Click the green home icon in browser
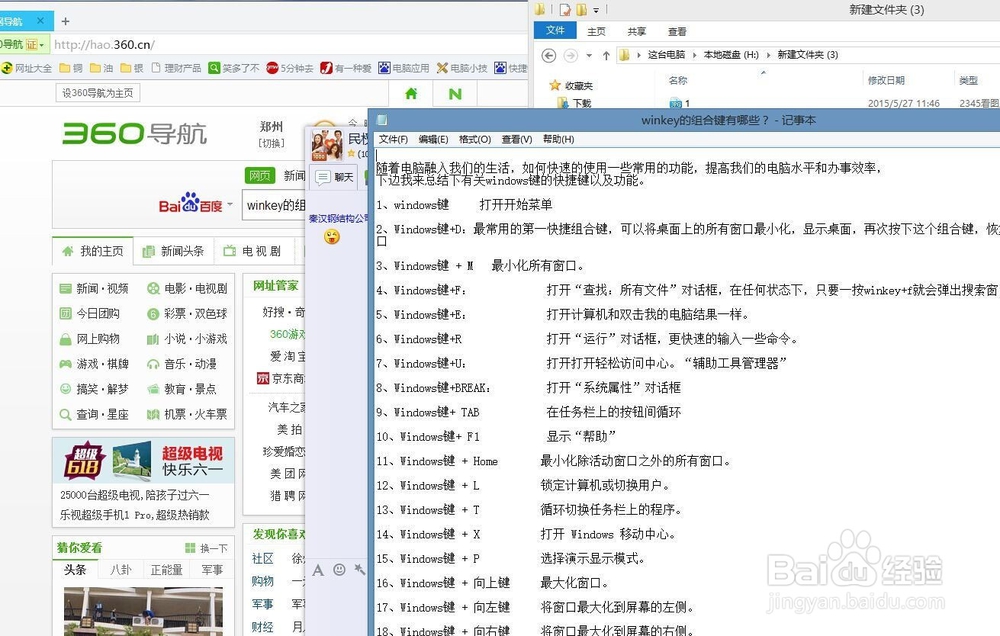1000x636 pixels. coord(411,94)
